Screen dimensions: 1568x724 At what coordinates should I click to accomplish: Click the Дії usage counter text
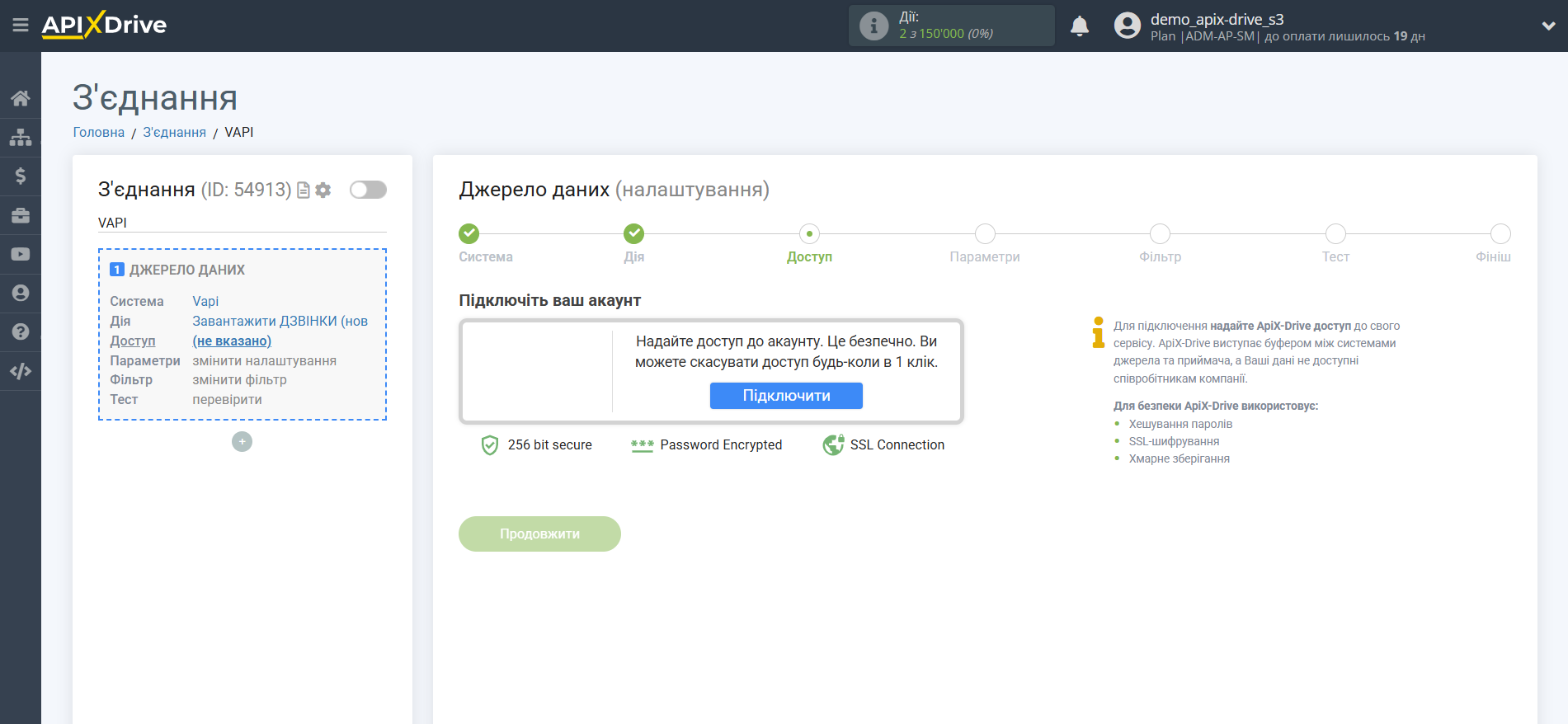point(946,26)
